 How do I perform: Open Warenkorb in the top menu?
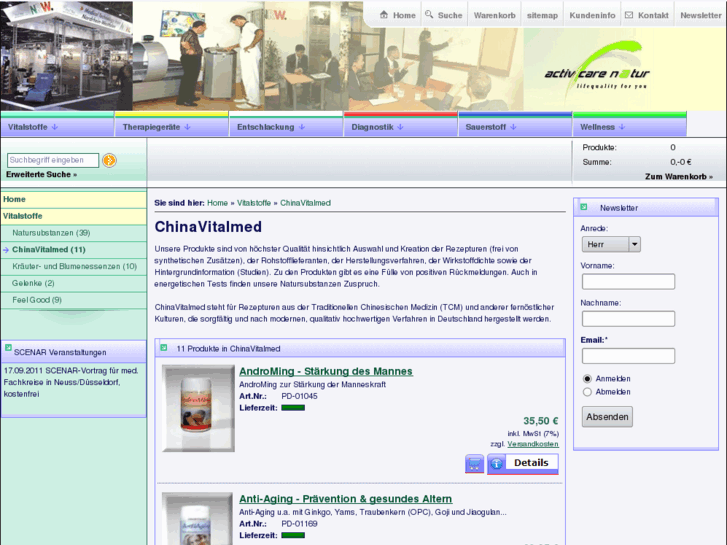[494, 15]
